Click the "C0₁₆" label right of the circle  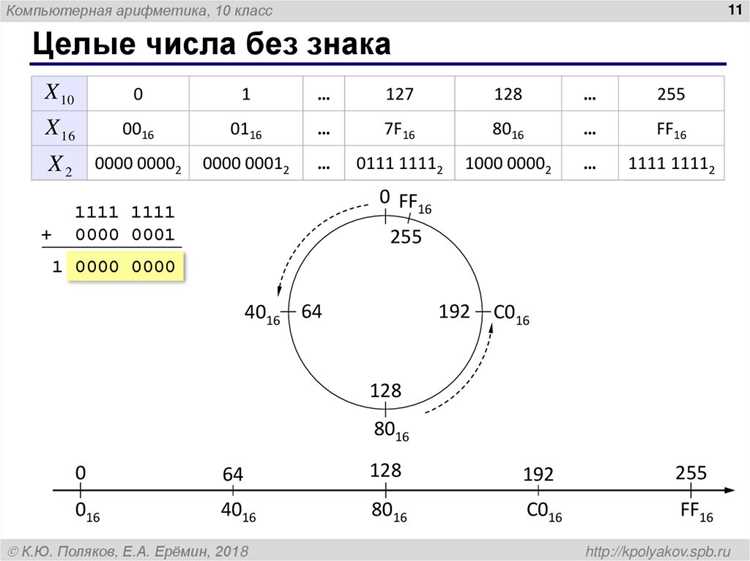click(x=511, y=314)
